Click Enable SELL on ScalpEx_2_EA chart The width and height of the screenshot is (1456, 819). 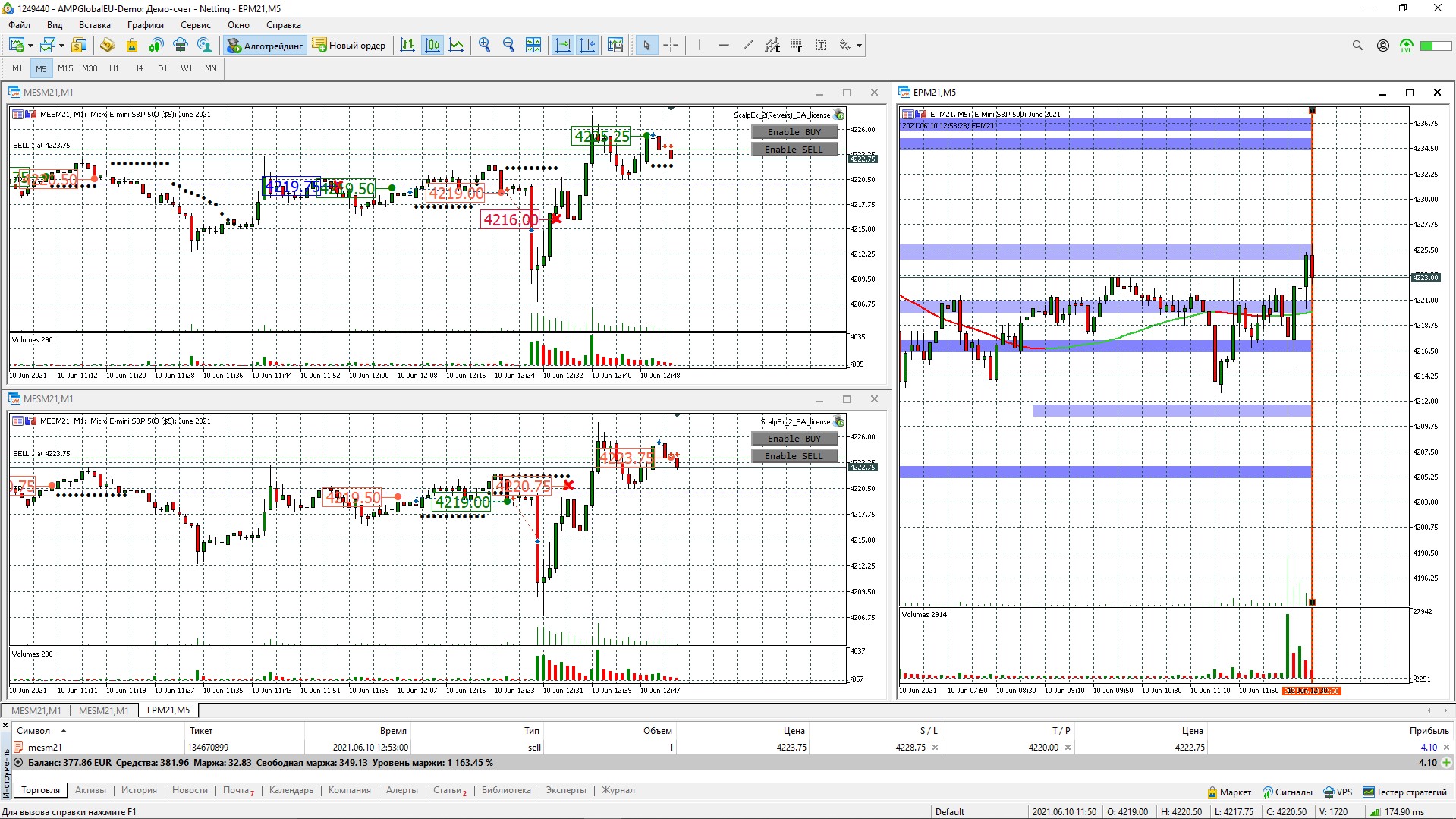click(x=794, y=456)
